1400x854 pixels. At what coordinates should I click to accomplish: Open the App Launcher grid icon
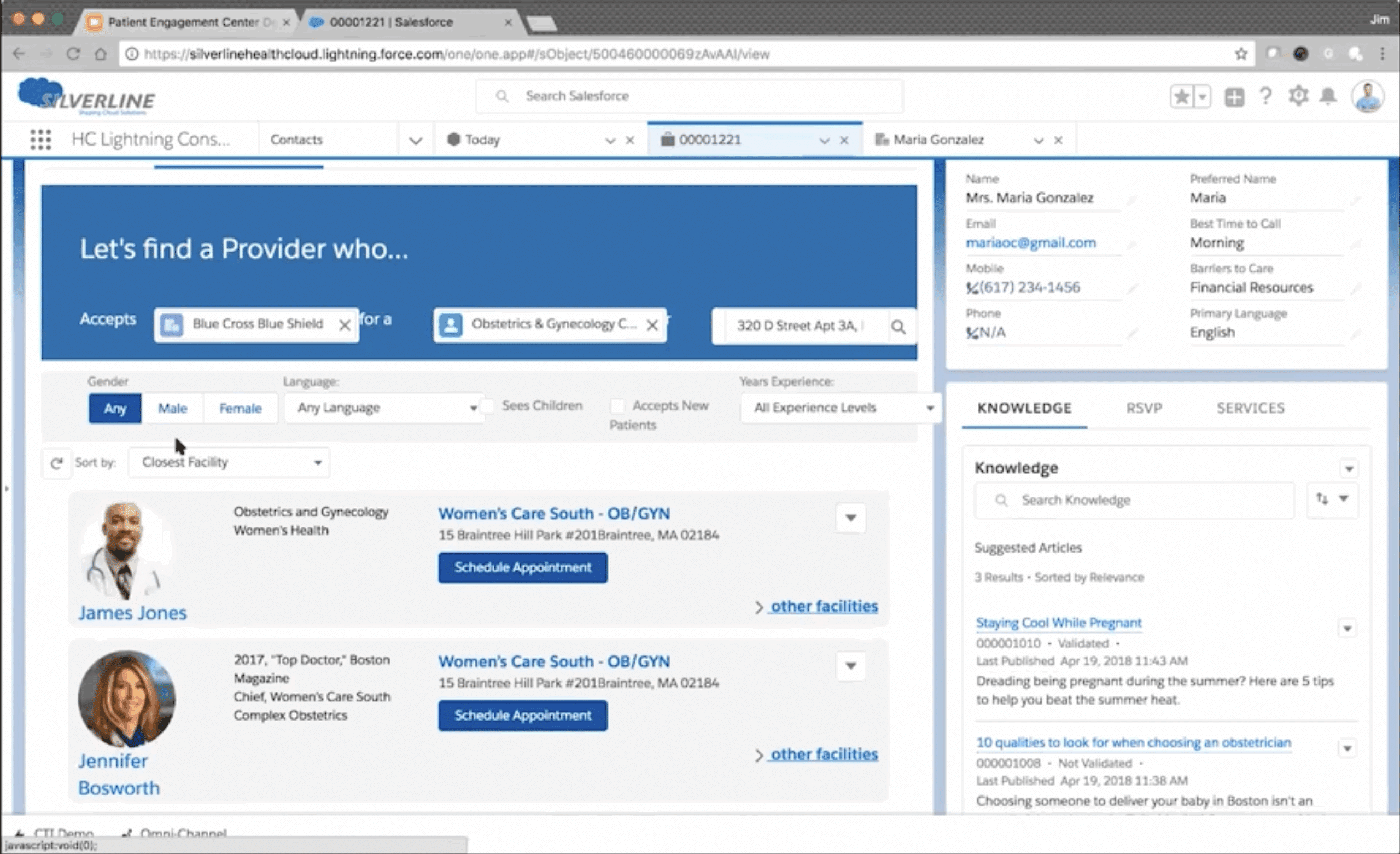tap(40, 140)
